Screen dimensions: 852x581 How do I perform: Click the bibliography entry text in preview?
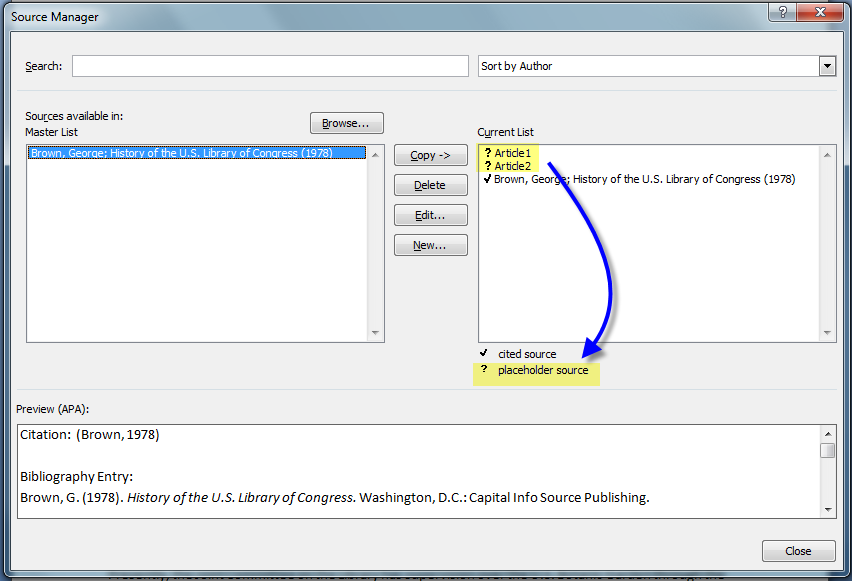click(x=335, y=497)
